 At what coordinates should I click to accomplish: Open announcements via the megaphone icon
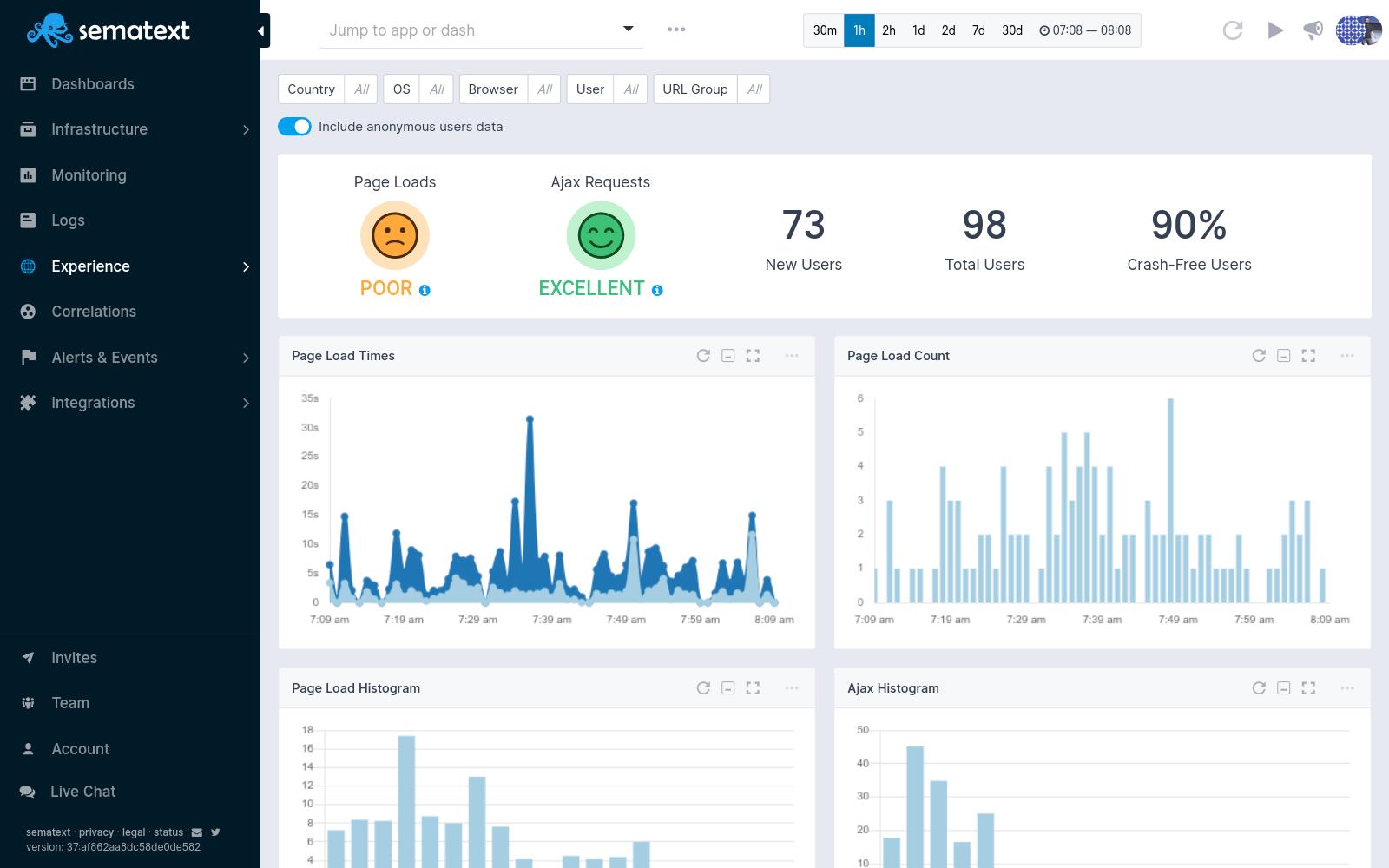click(x=1313, y=30)
